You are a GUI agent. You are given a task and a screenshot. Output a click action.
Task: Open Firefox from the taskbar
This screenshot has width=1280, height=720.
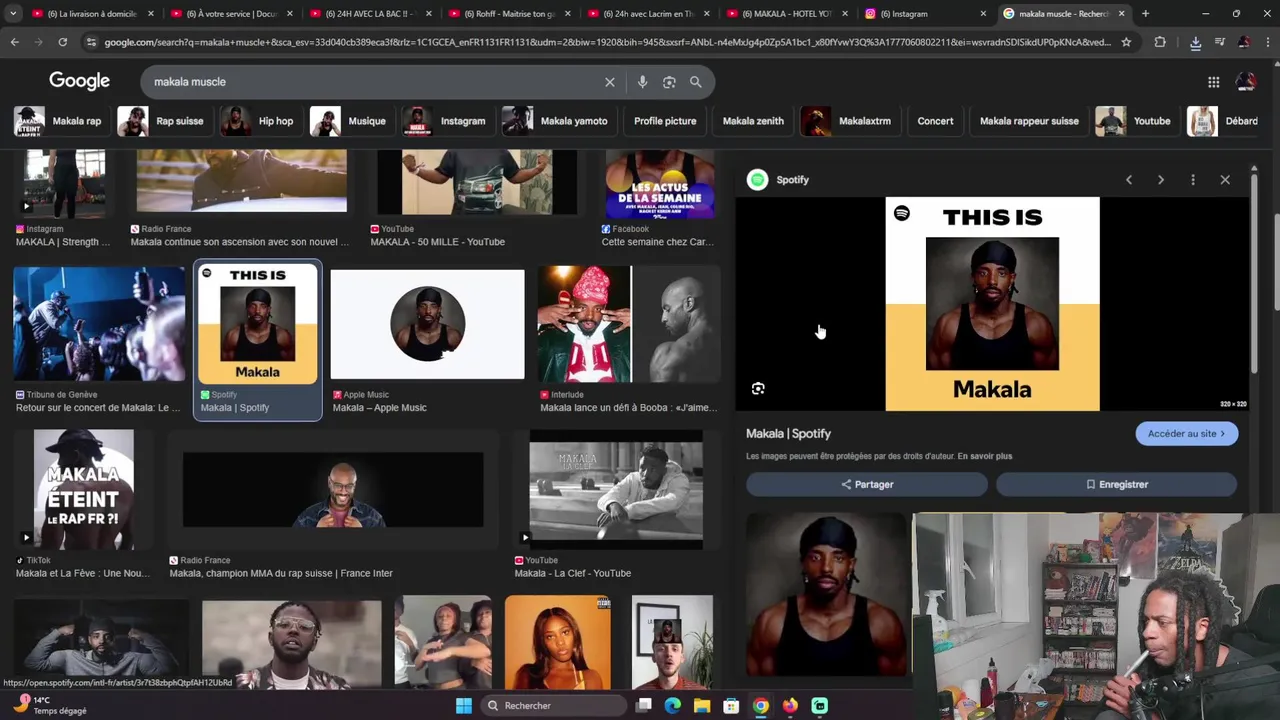(790, 706)
